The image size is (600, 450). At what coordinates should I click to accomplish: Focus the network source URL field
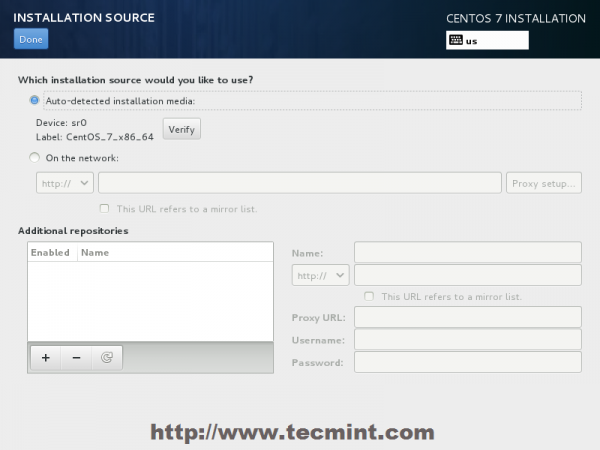(300, 183)
